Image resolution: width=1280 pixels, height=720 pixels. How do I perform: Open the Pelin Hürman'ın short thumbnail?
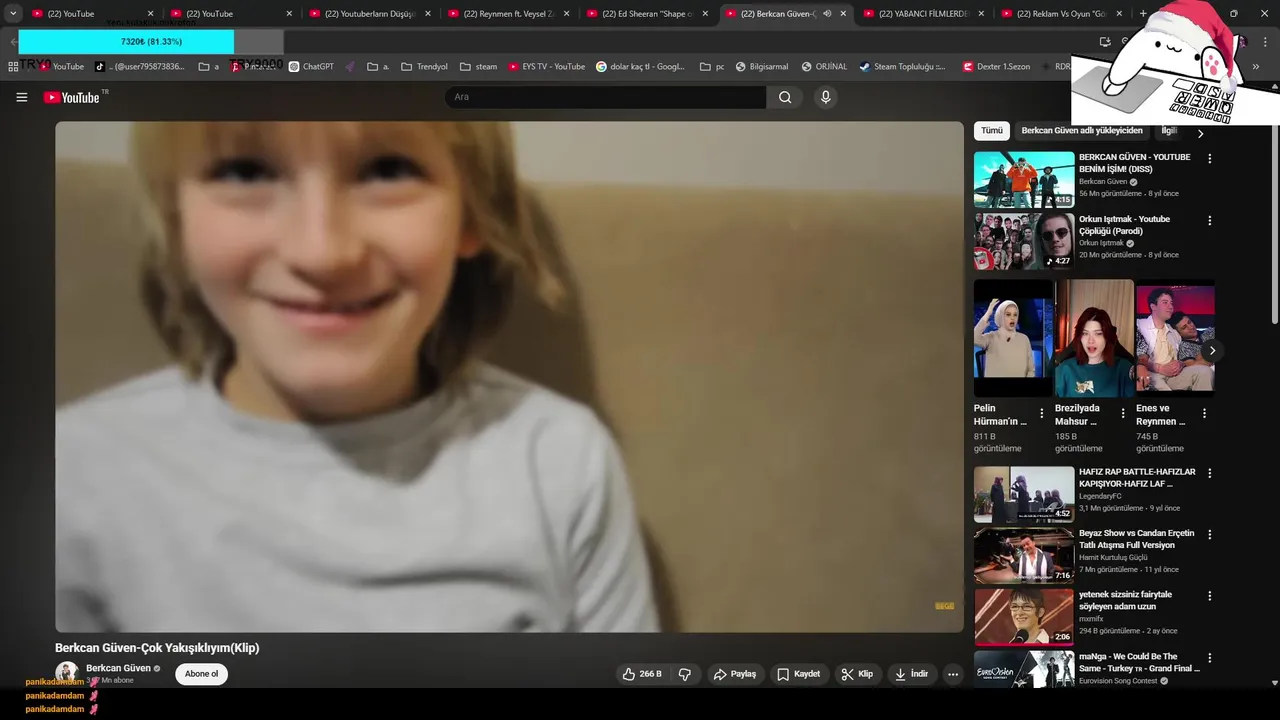point(1013,337)
